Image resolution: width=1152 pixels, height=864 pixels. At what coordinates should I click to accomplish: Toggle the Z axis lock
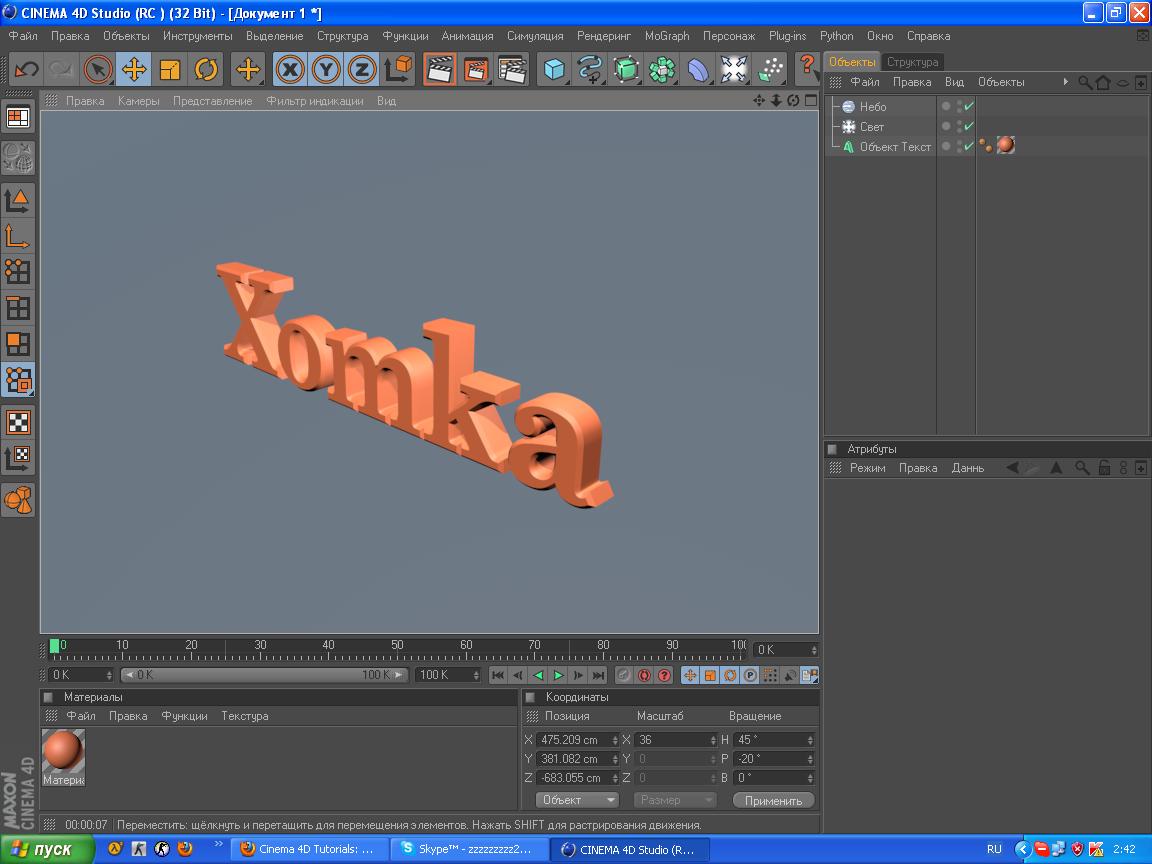tap(362, 69)
